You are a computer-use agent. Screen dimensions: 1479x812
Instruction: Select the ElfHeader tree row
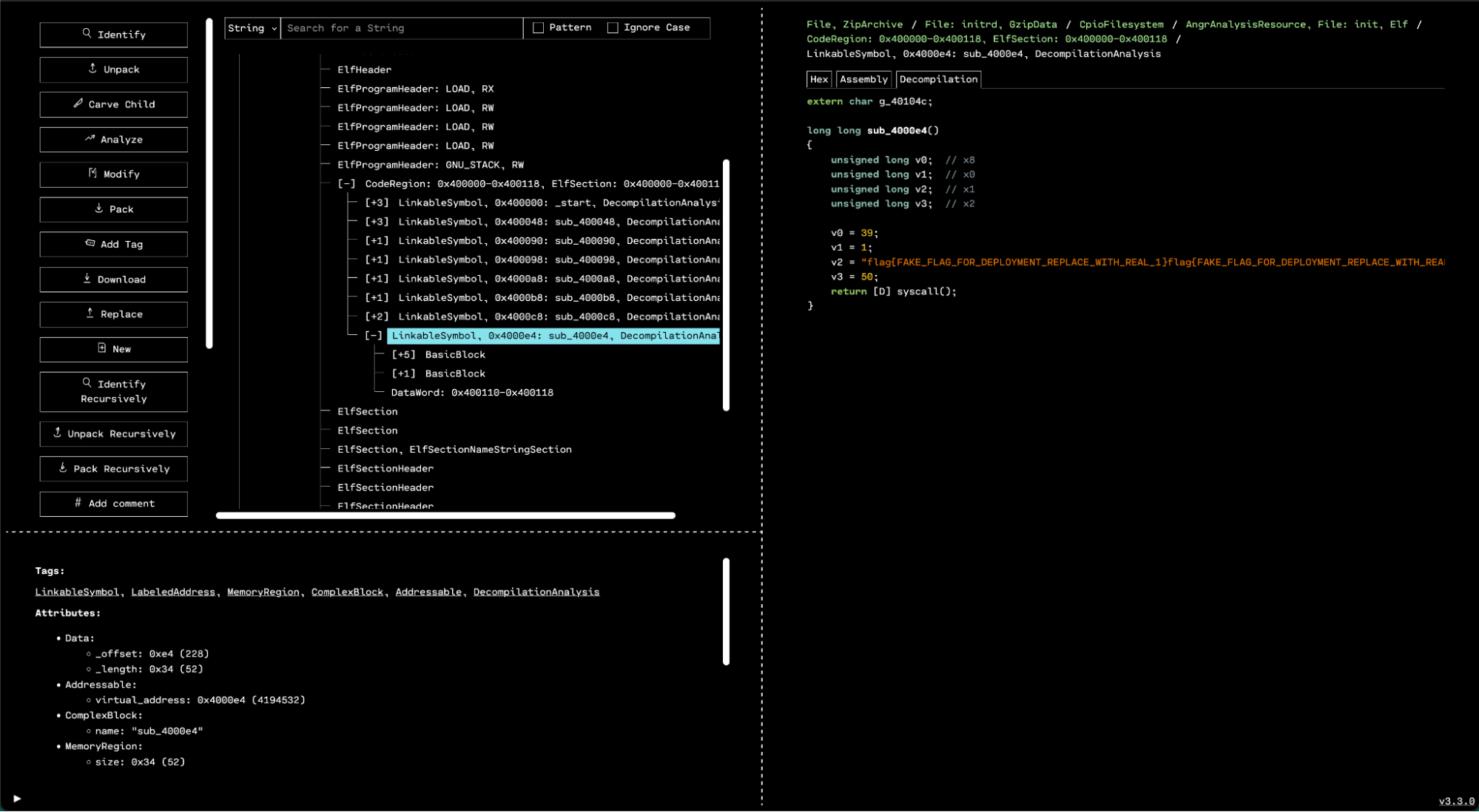point(364,70)
